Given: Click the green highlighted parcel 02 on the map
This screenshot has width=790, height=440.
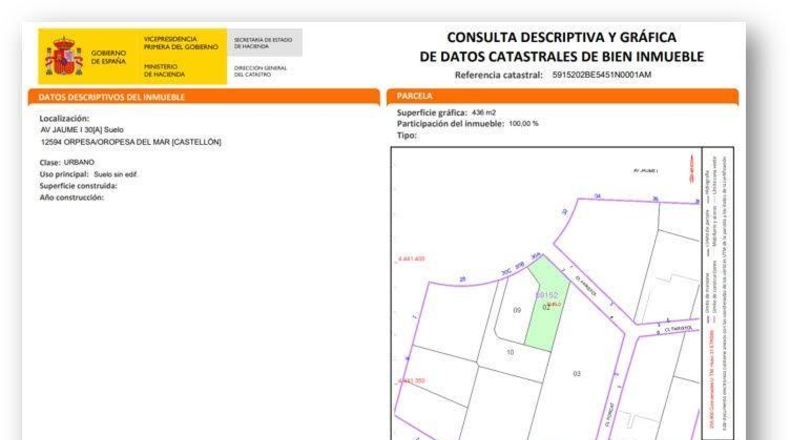Looking at the screenshot, I should coord(547,303).
